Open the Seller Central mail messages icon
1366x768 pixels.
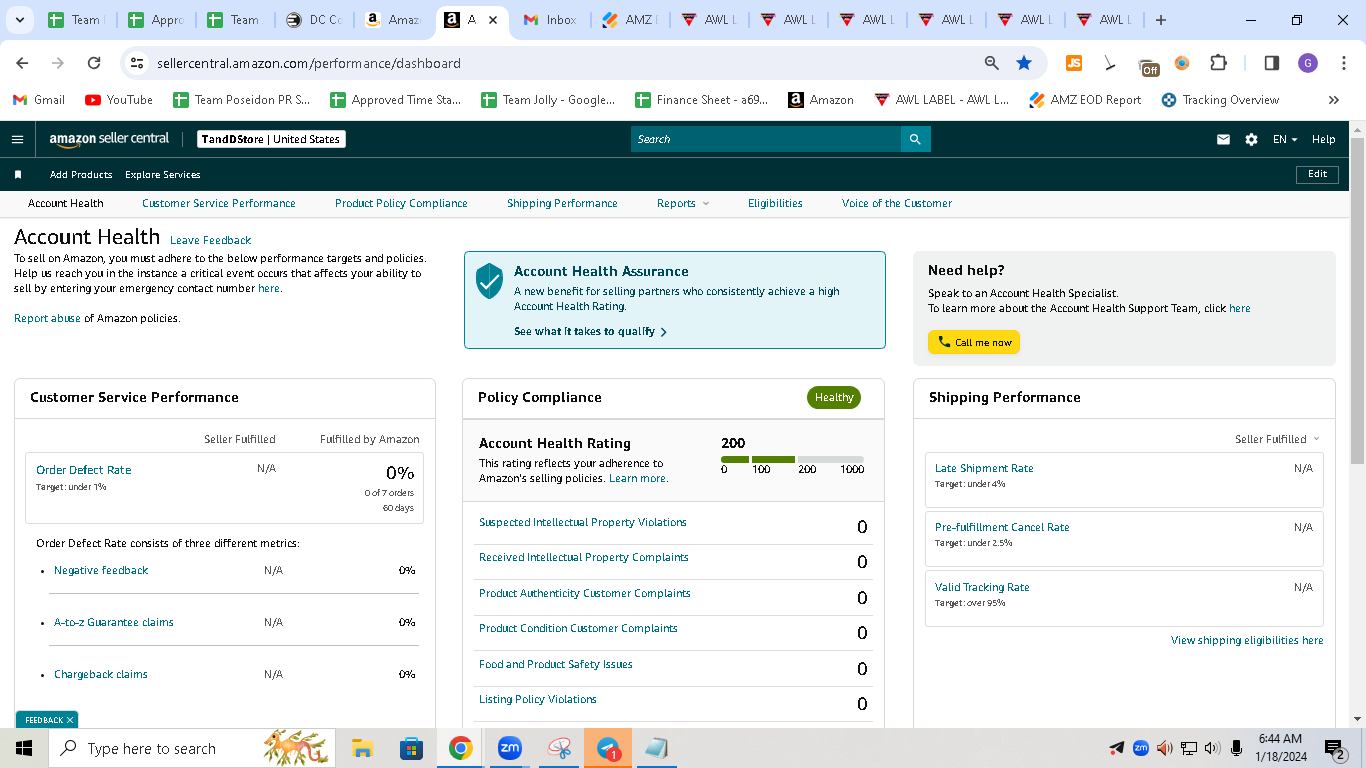click(x=1223, y=140)
